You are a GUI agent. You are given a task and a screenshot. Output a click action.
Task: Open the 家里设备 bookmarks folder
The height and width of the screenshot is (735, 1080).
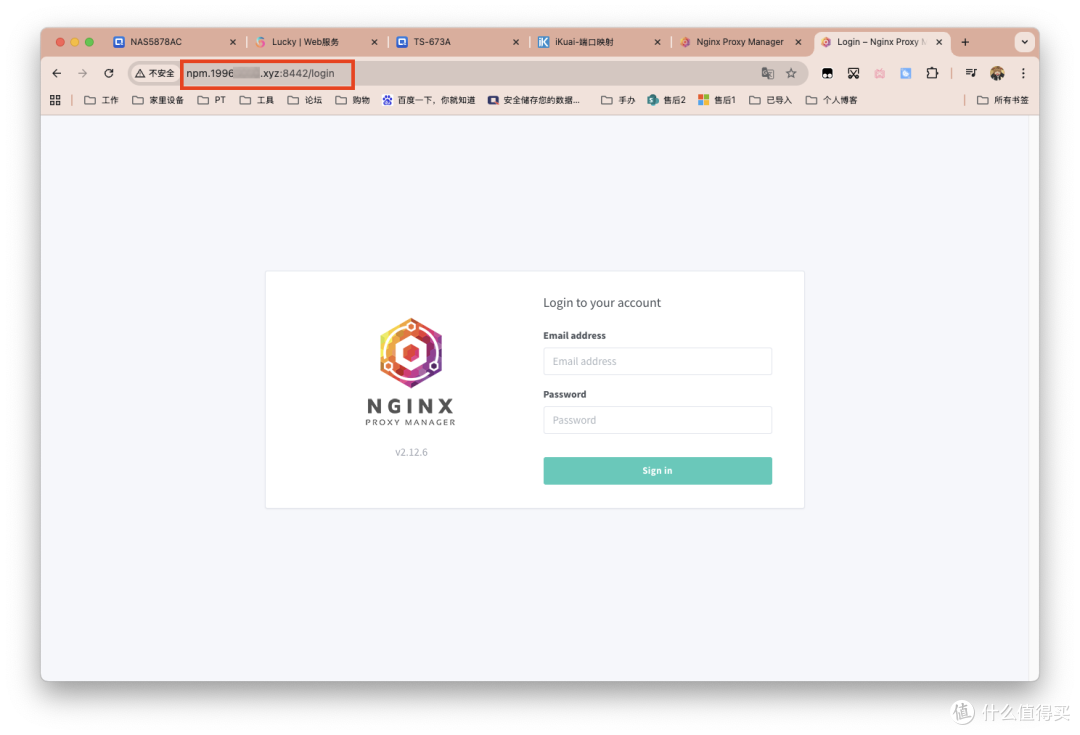pos(158,100)
